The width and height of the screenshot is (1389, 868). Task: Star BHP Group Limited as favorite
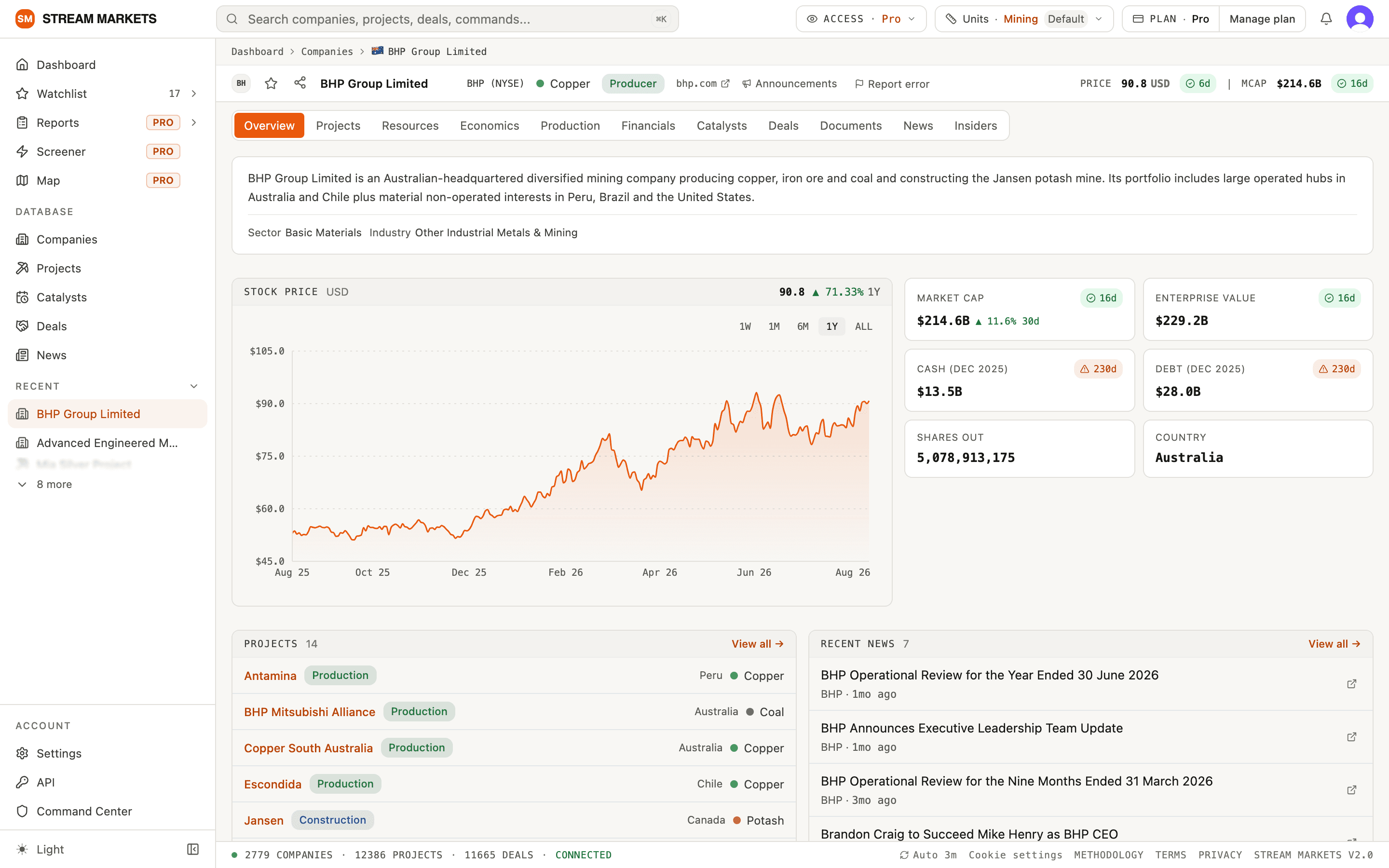click(x=271, y=84)
